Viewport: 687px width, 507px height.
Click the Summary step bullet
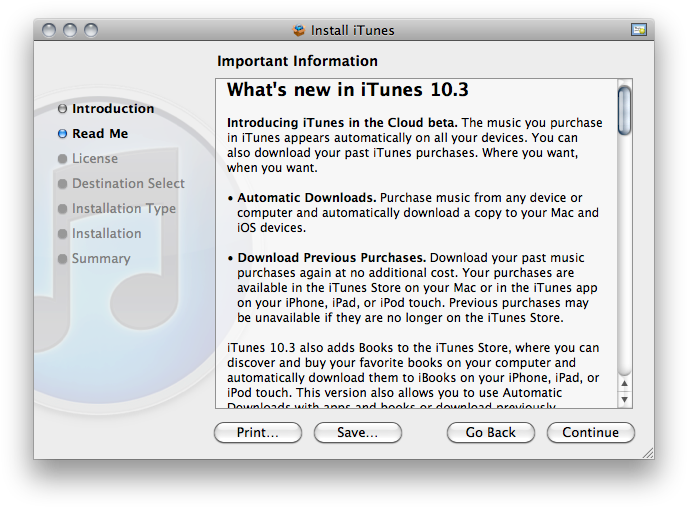[x=62, y=259]
